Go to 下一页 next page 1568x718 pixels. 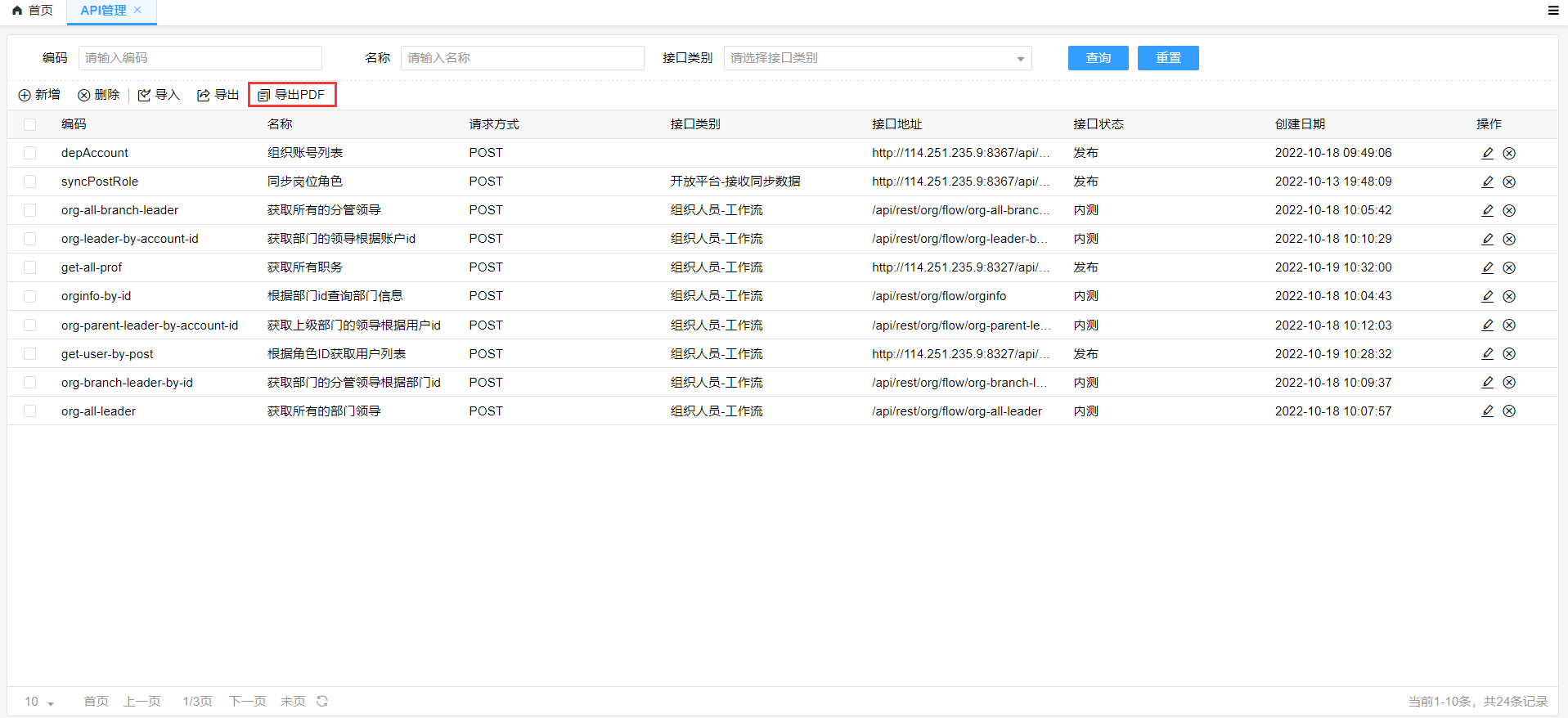[247, 702]
